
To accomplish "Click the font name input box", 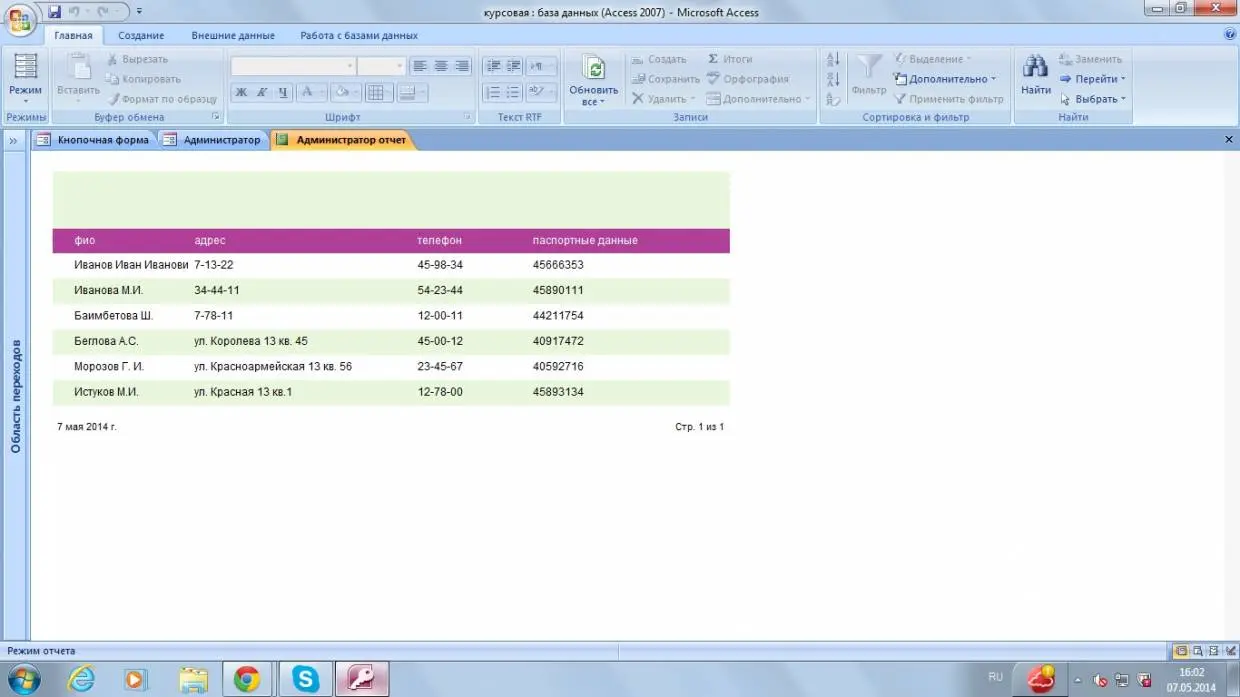I will [292, 66].
